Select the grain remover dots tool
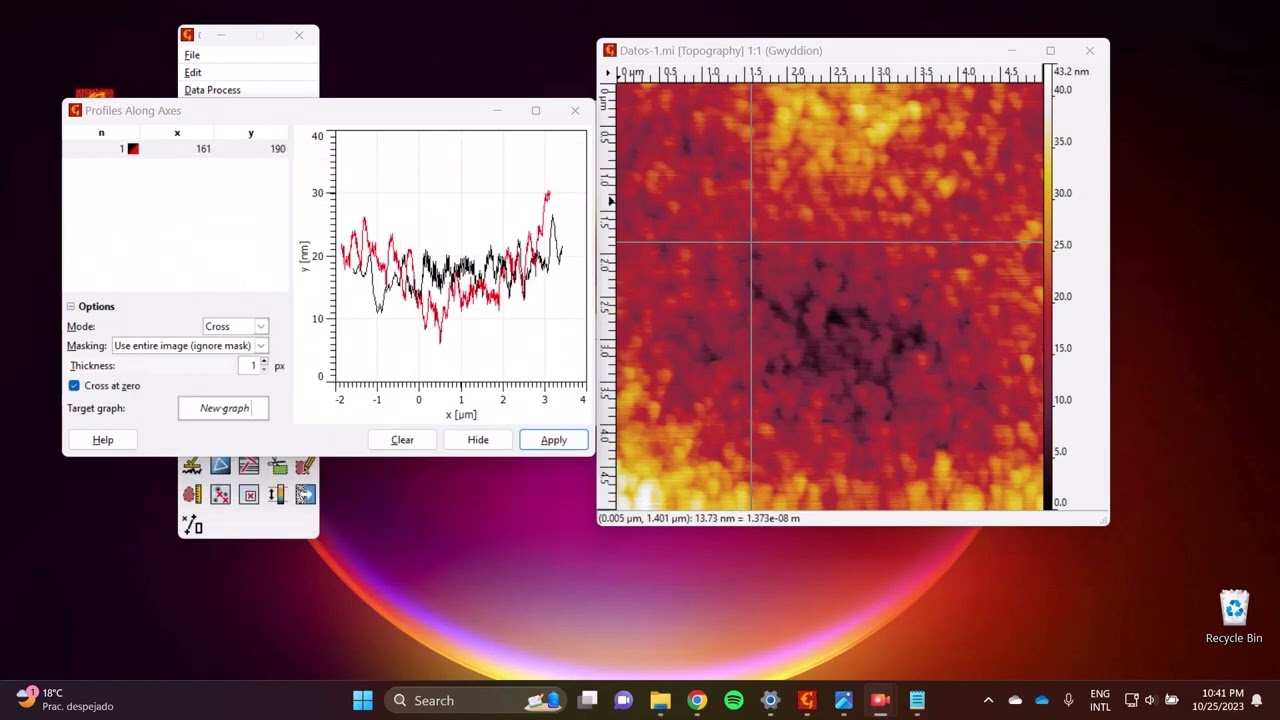1280x720 pixels. [x=220, y=494]
